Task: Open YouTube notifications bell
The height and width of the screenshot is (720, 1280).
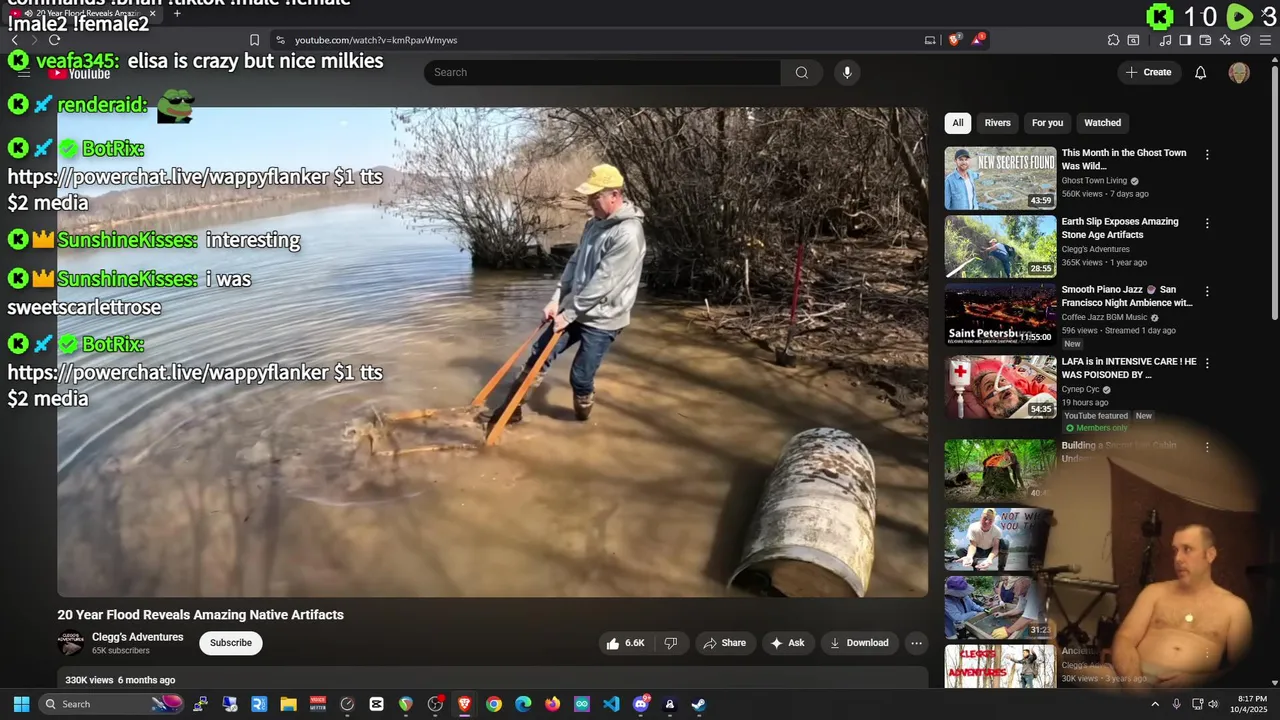Action: [1201, 72]
